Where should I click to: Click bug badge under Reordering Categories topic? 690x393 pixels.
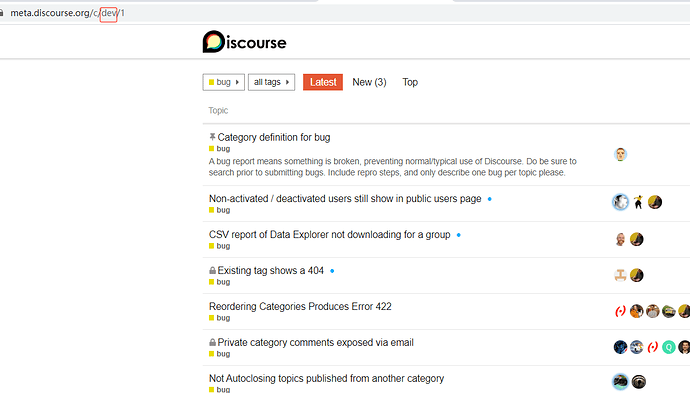pyautogui.click(x=220, y=318)
